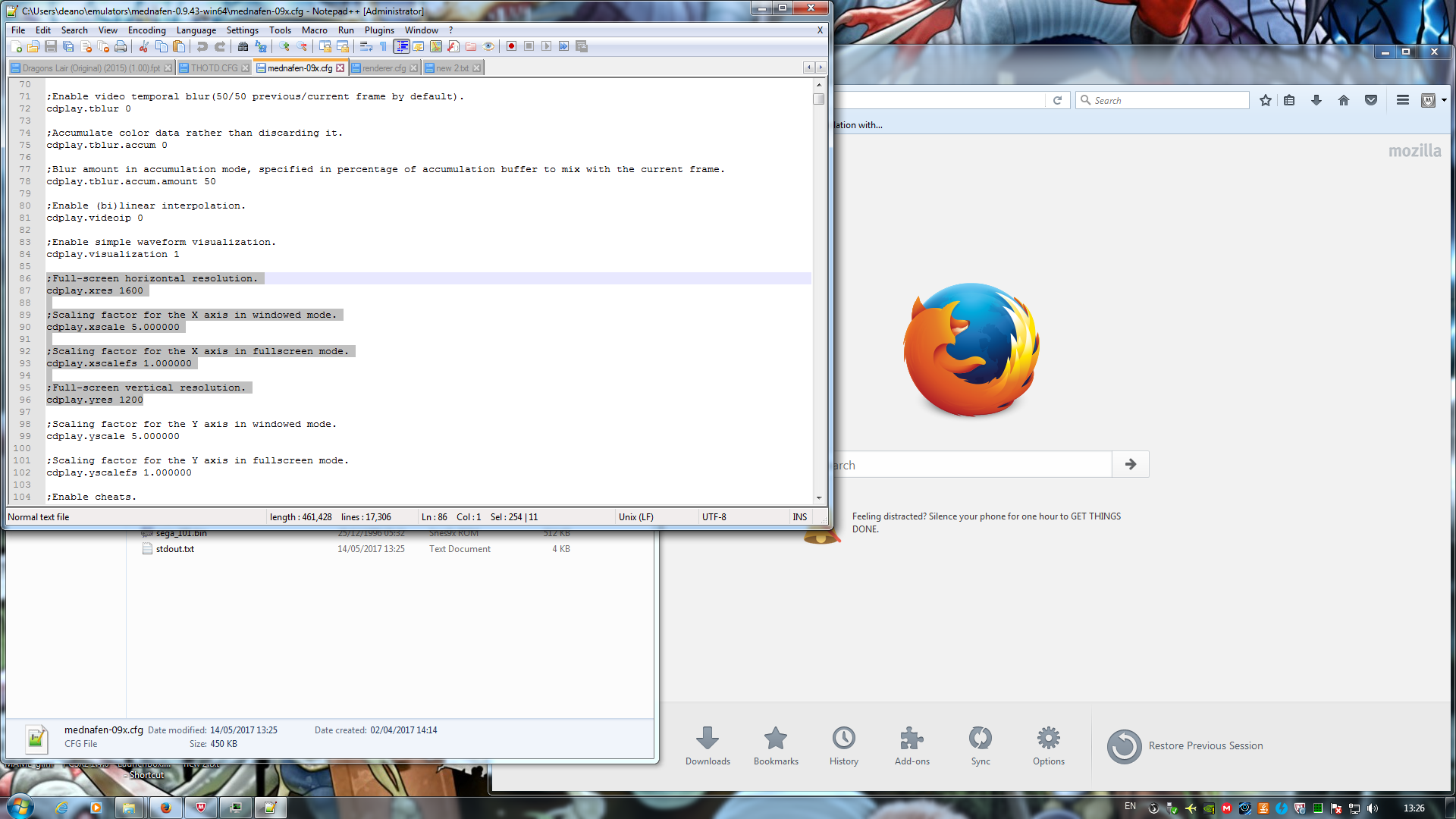Click the Save Recorded Macro icon
This screenshot has width=1456, height=819.
click(582, 47)
